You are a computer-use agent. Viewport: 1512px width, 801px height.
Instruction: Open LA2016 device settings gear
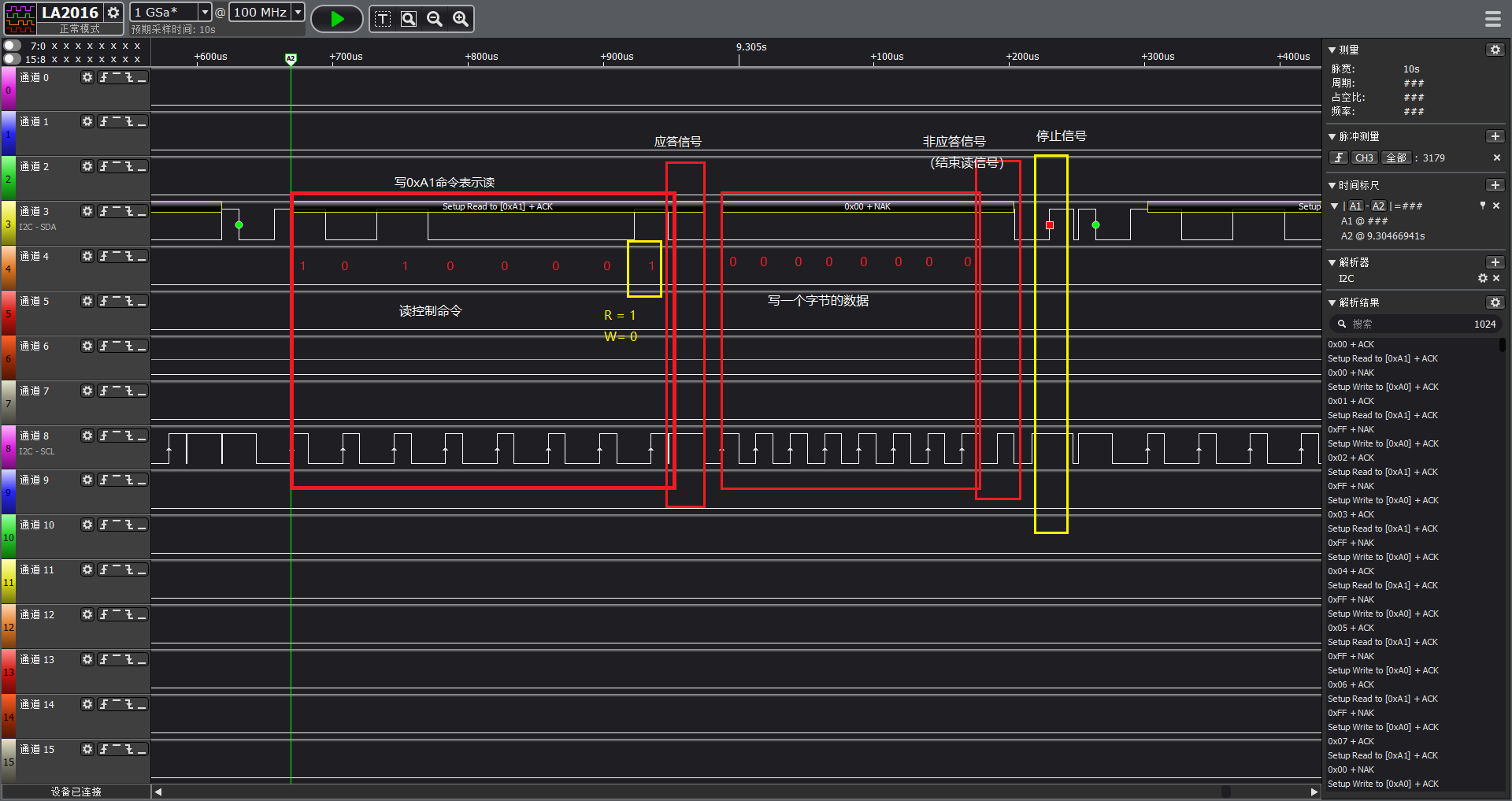click(x=113, y=13)
